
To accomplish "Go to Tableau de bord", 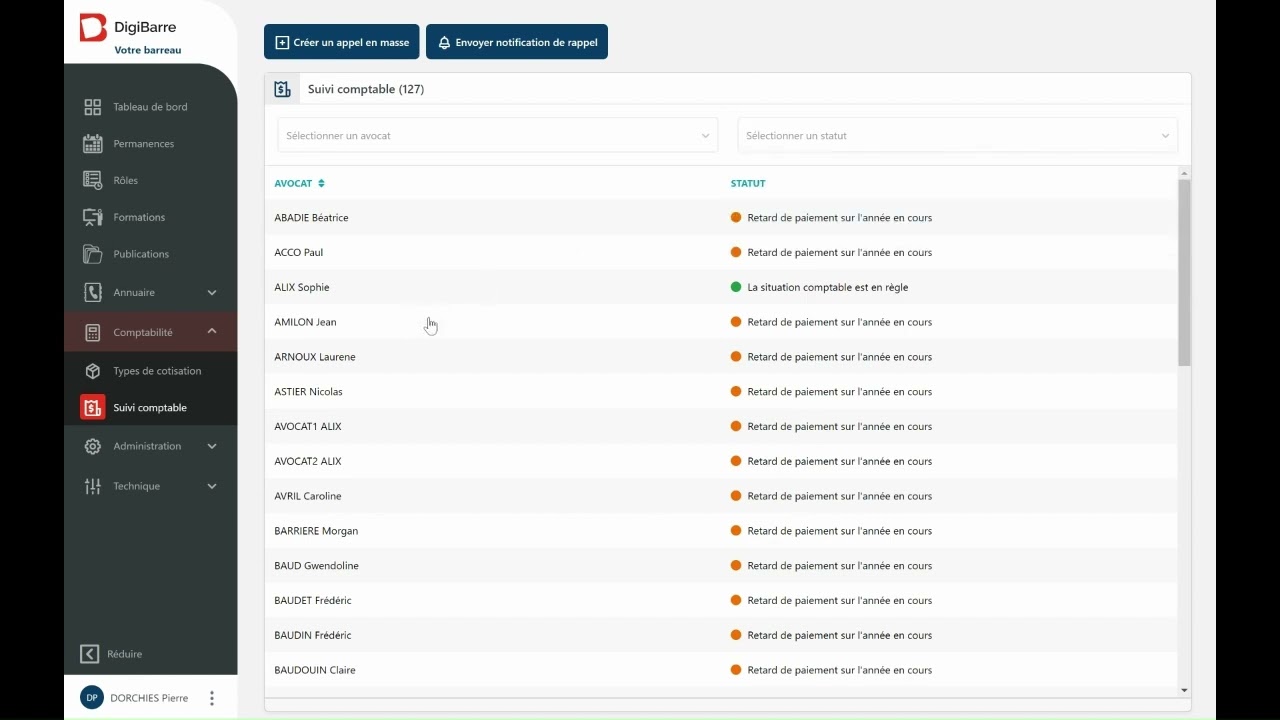I will (150, 107).
